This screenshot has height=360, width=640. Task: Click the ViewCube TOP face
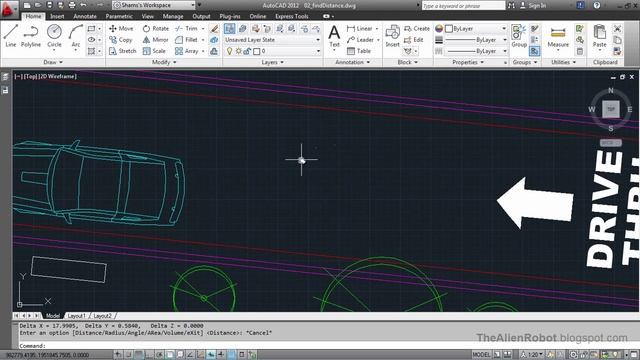(x=611, y=109)
